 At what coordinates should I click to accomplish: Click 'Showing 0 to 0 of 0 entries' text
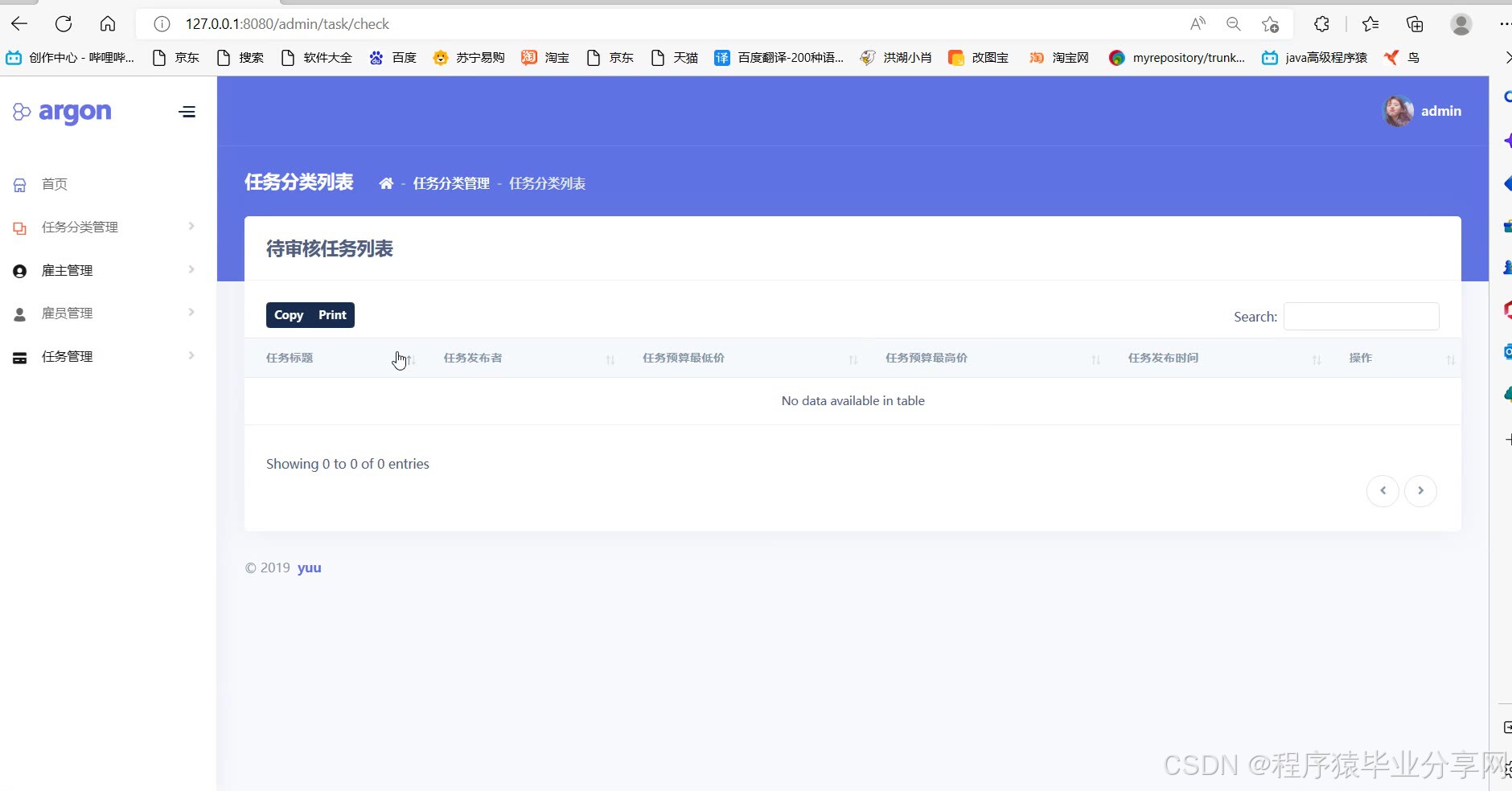[x=347, y=464]
